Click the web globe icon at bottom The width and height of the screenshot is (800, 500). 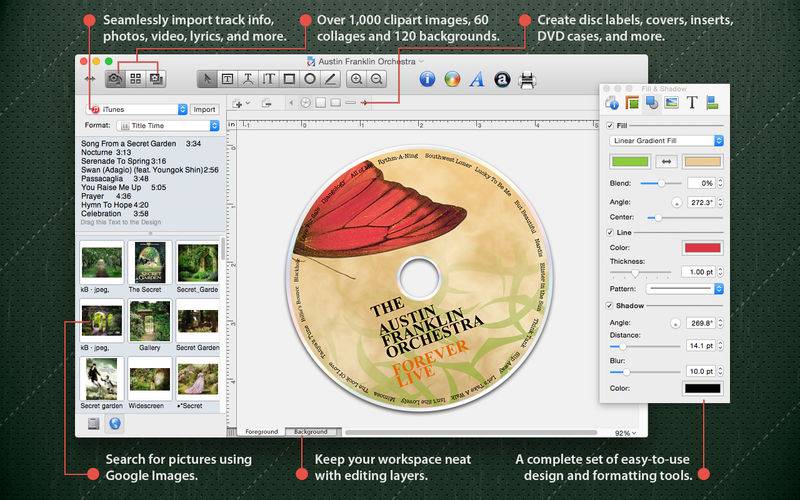[x=115, y=423]
